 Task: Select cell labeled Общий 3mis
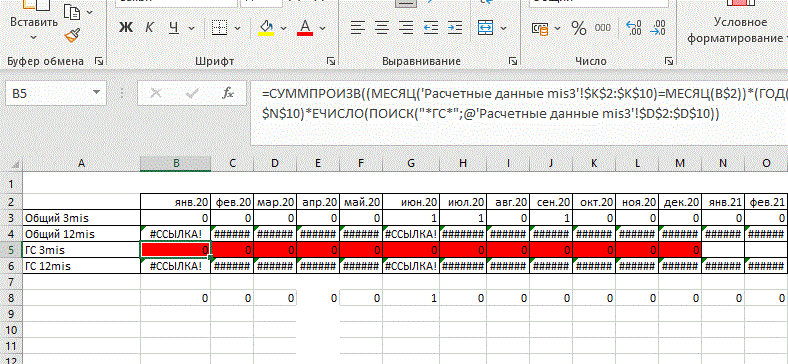coord(81,218)
